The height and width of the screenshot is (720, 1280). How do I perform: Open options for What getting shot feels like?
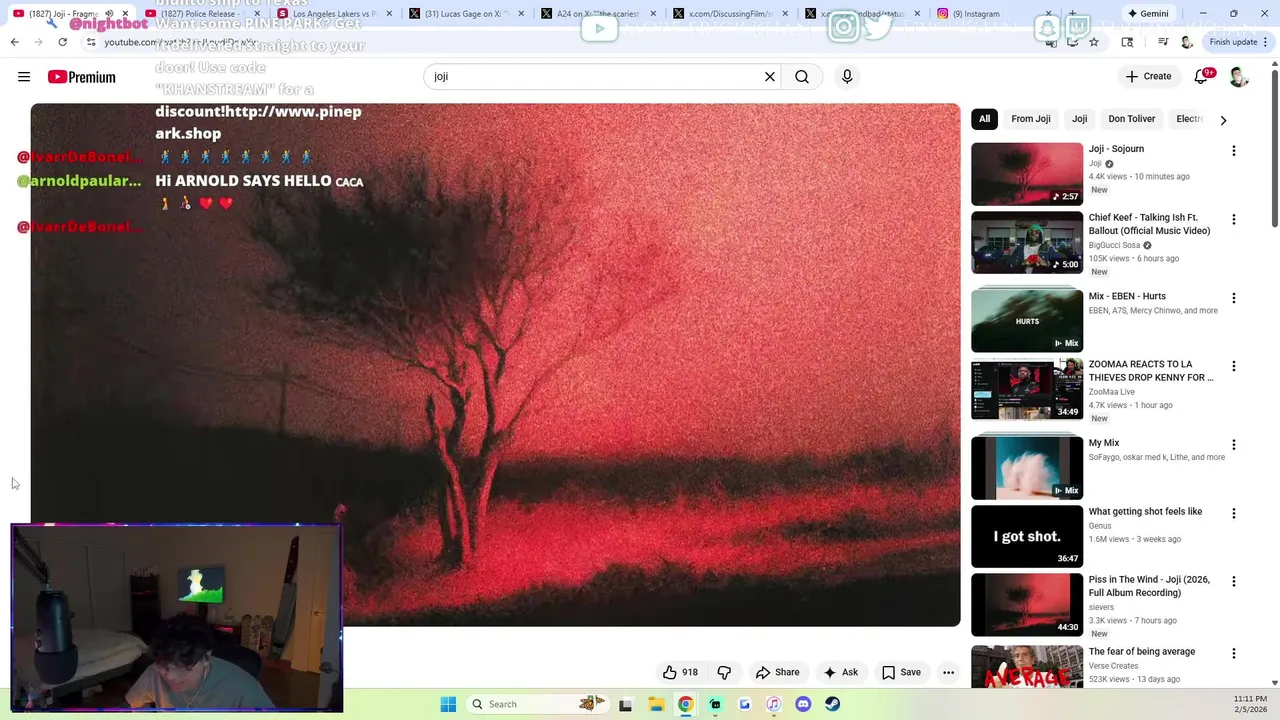click(x=1233, y=513)
